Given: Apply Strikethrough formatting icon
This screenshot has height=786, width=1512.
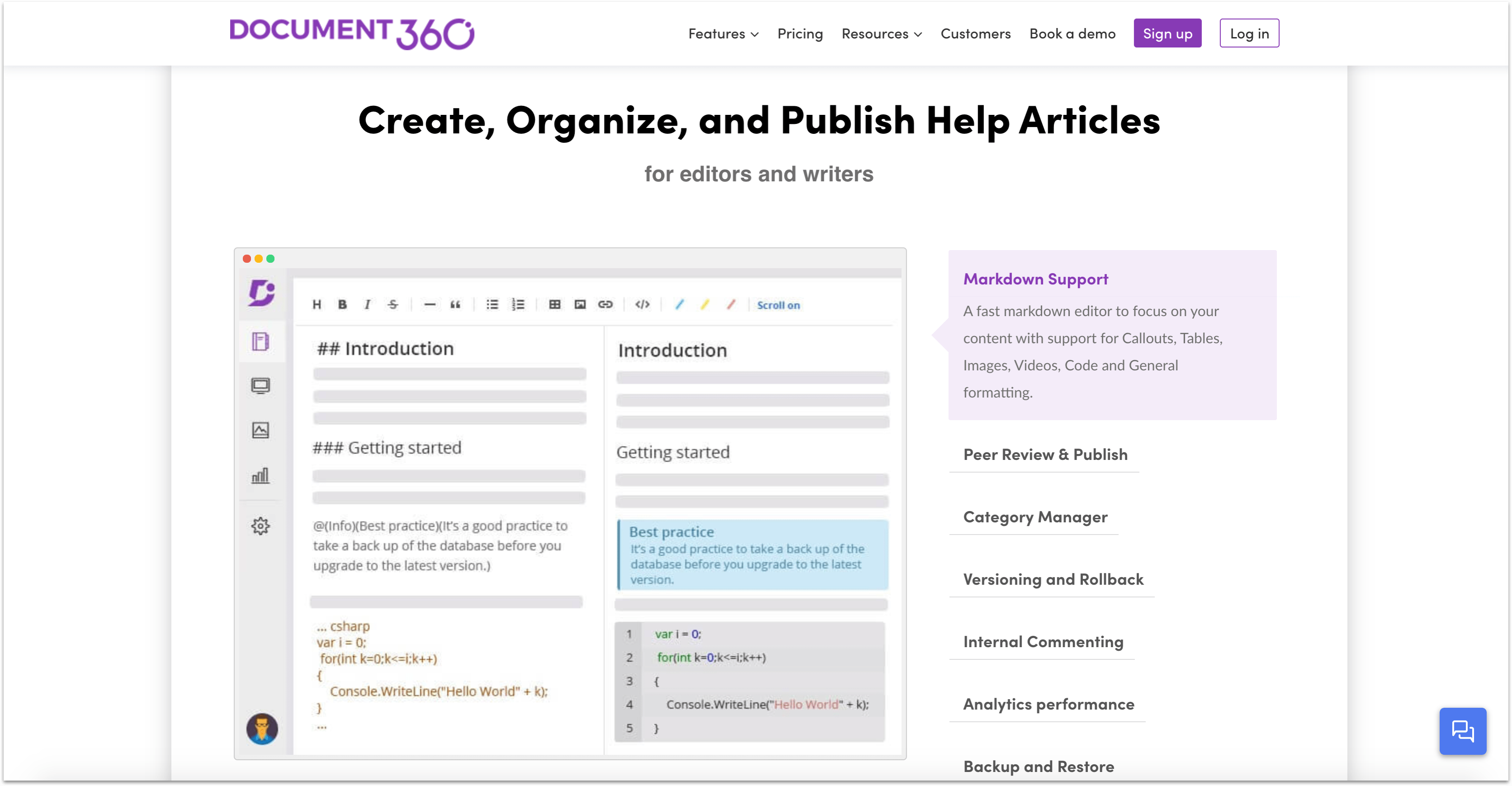Looking at the screenshot, I should tap(392, 304).
